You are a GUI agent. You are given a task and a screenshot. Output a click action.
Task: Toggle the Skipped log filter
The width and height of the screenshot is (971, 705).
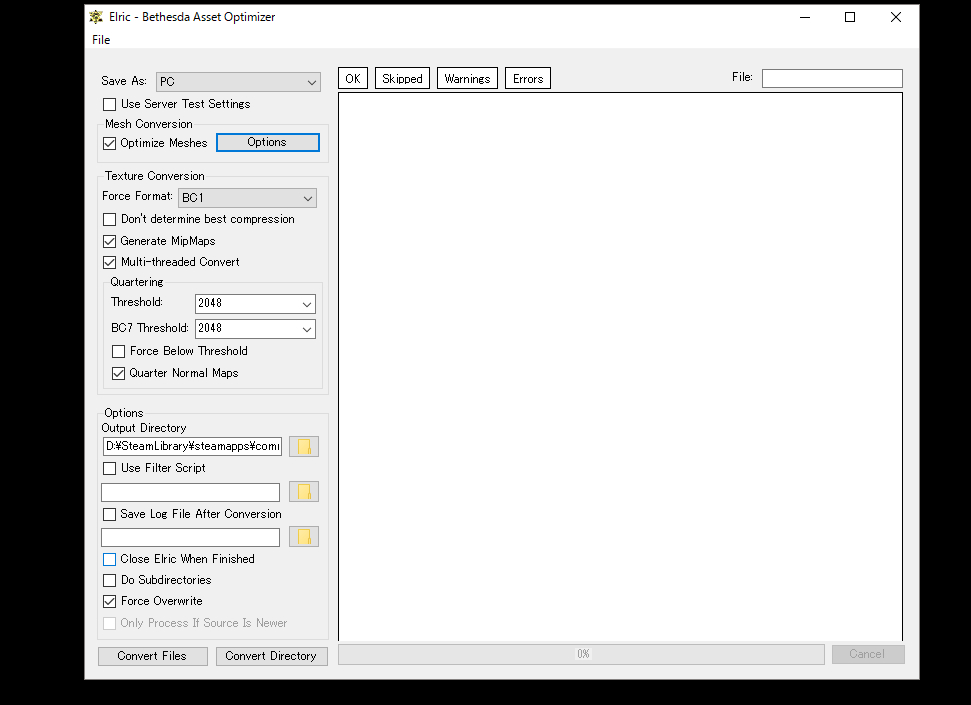pyautogui.click(x=403, y=79)
